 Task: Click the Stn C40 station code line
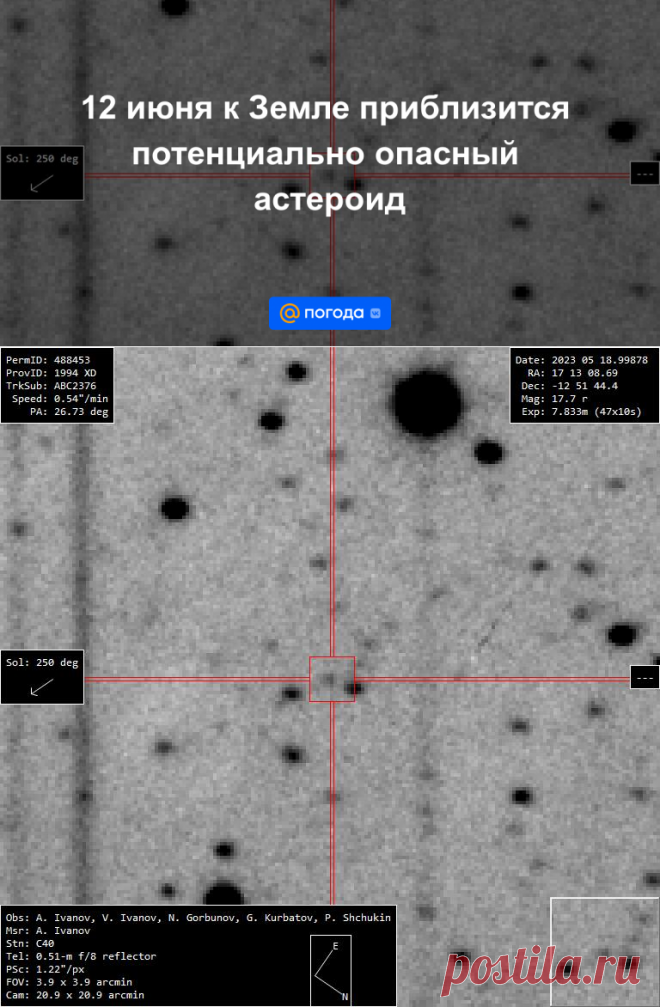pyautogui.click(x=27, y=943)
